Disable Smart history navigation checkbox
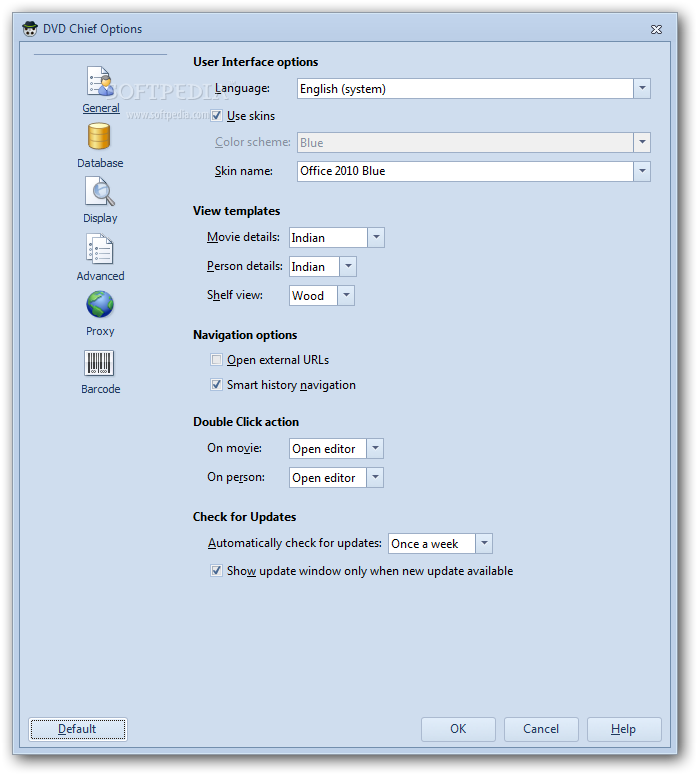The image size is (698, 775). (x=216, y=385)
